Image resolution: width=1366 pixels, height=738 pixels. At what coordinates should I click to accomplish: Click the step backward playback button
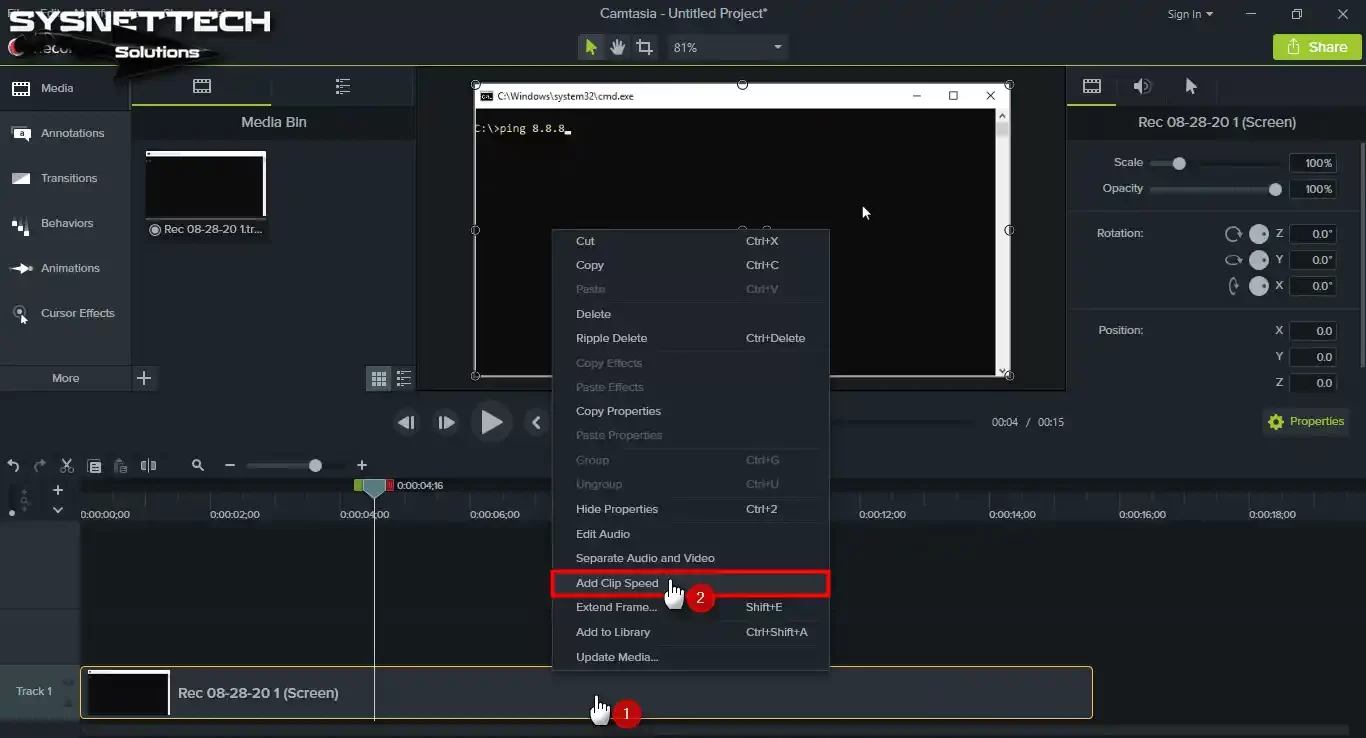[x=406, y=422]
